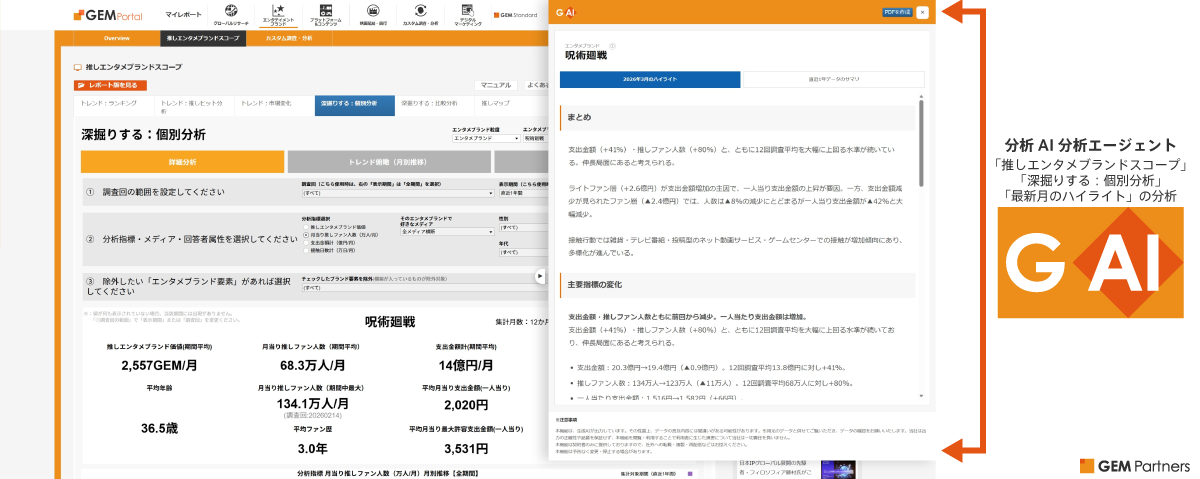
Task: Click the マニュアル button
Action: (496, 85)
